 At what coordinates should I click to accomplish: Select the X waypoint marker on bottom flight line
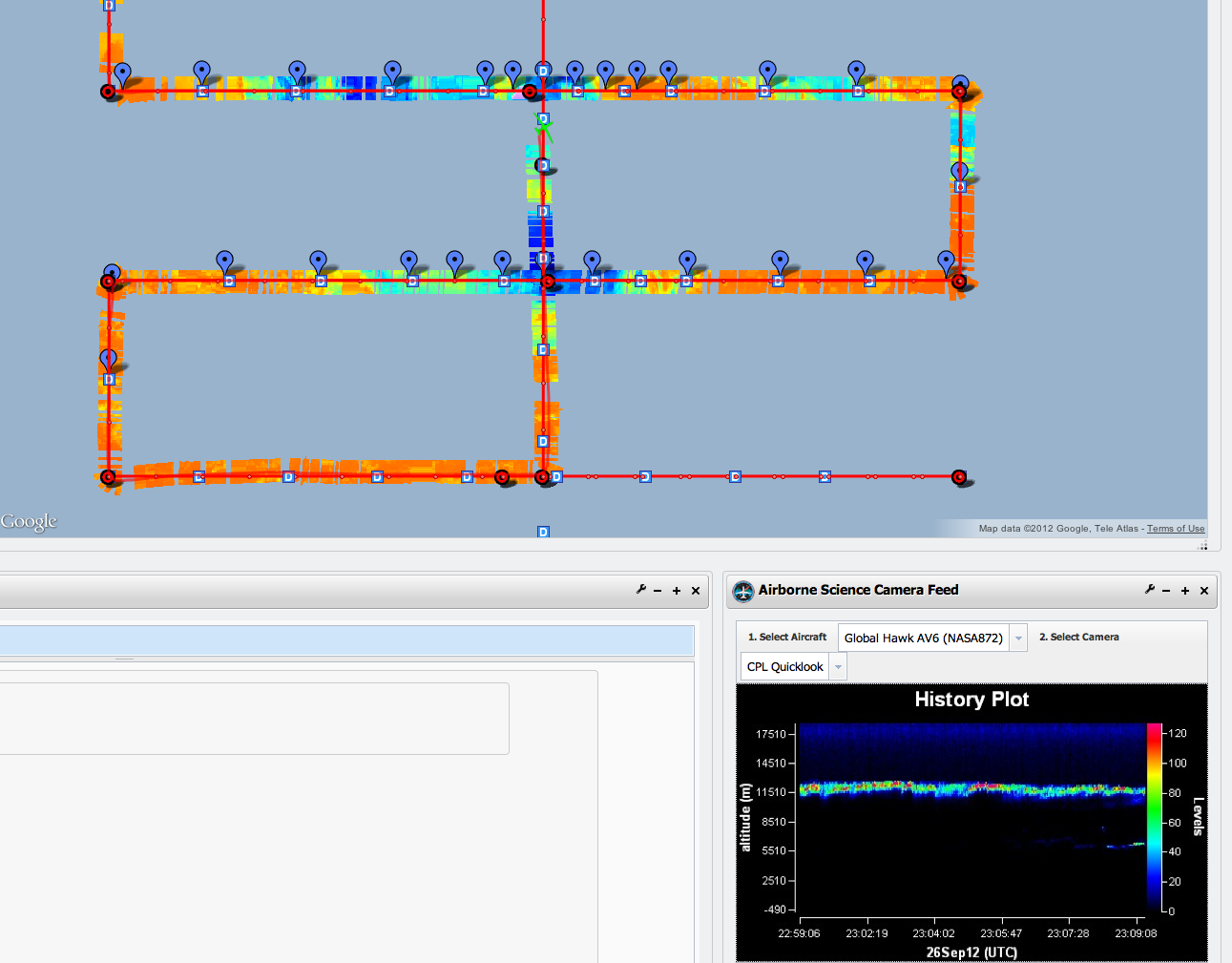[825, 476]
